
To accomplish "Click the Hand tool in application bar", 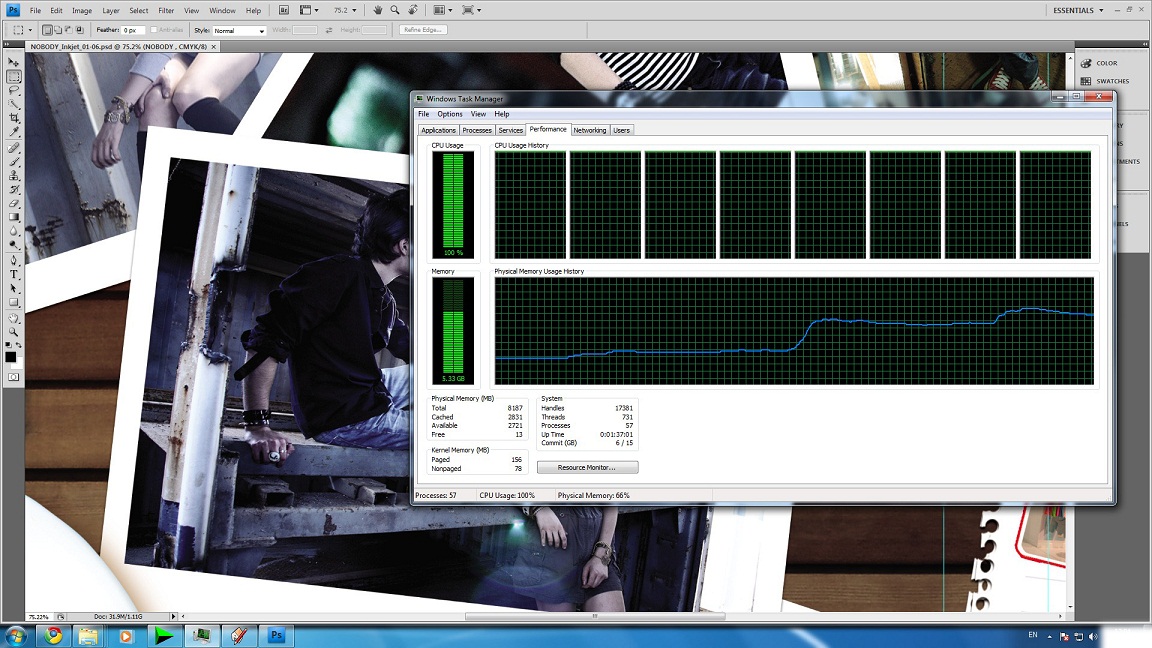I will (x=378, y=10).
